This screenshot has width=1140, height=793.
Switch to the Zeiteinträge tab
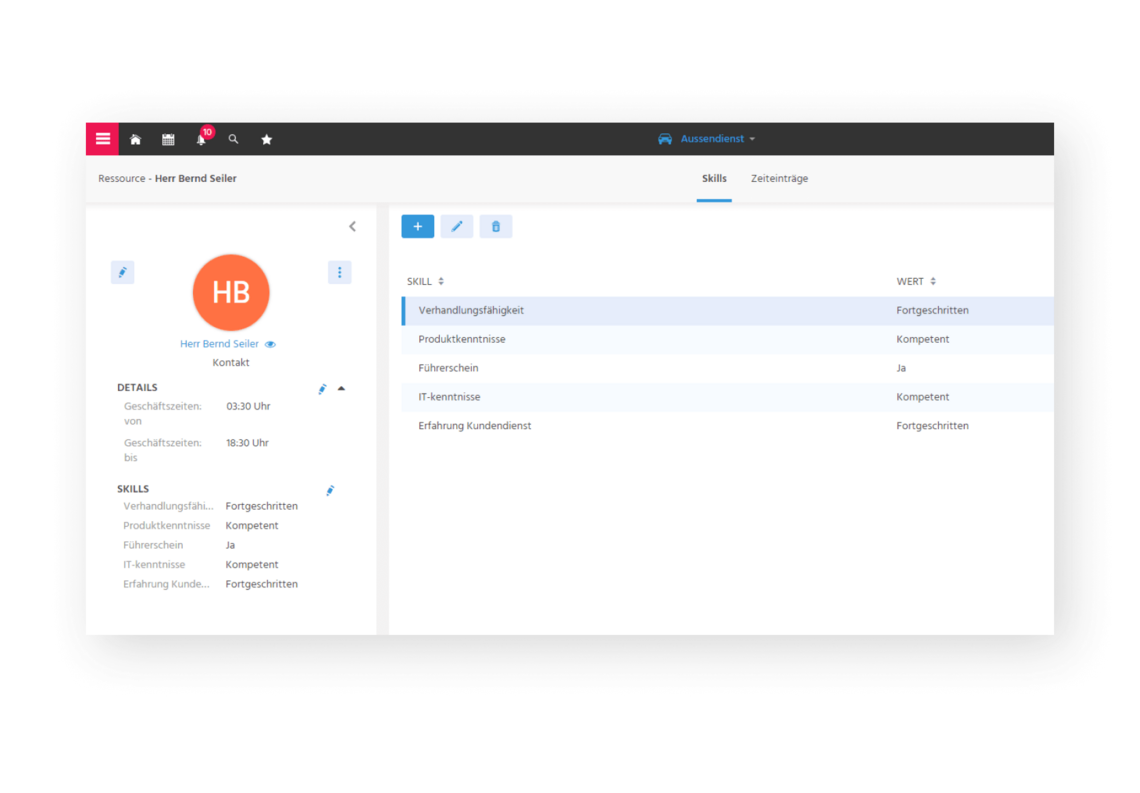[x=779, y=179]
